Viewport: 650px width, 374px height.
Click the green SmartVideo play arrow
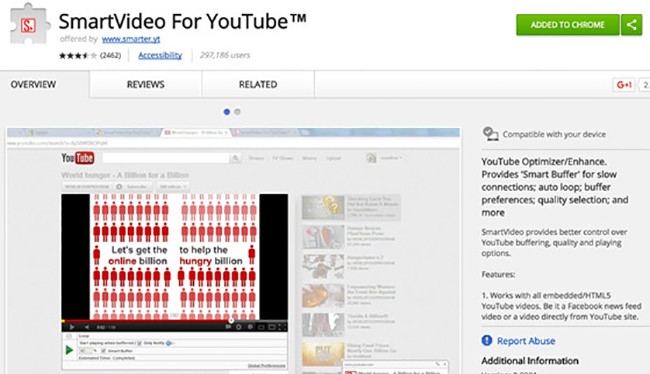69,350
